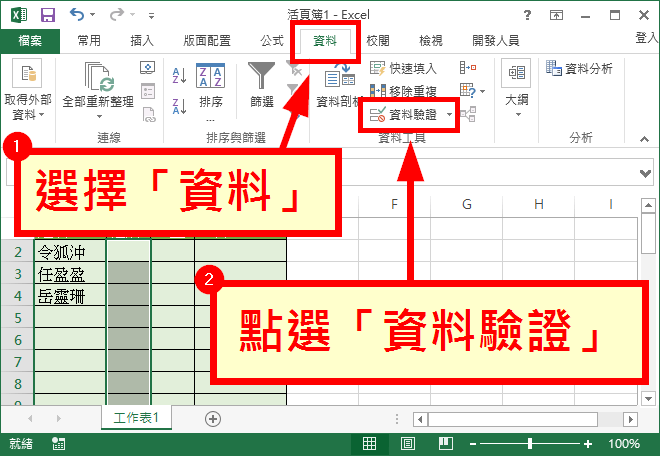Click the connection properties icon
Viewport: 660px width, 456px height.
tap(148, 91)
